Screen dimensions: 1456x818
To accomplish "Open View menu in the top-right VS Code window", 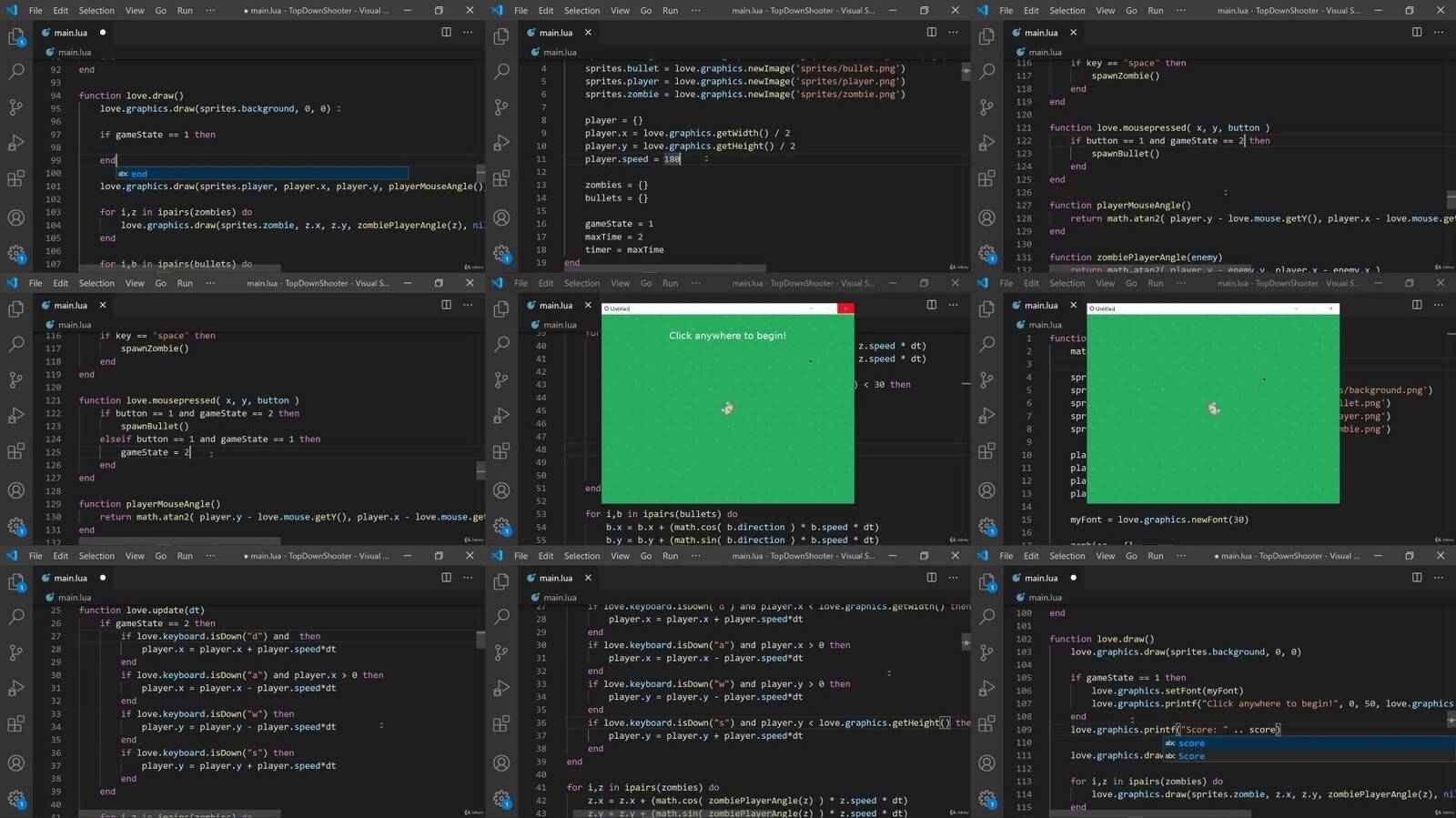I will tap(1105, 11).
